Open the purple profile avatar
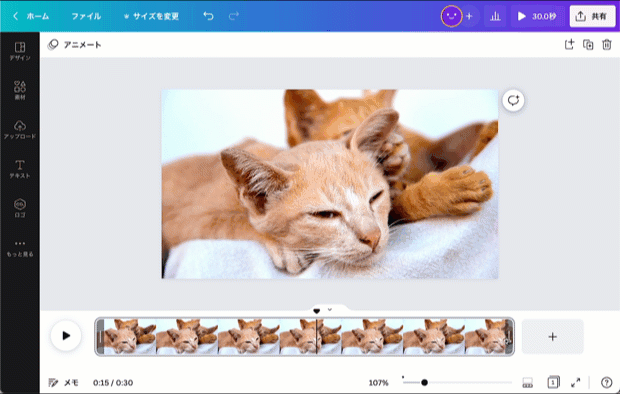 (x=451, y=16)
